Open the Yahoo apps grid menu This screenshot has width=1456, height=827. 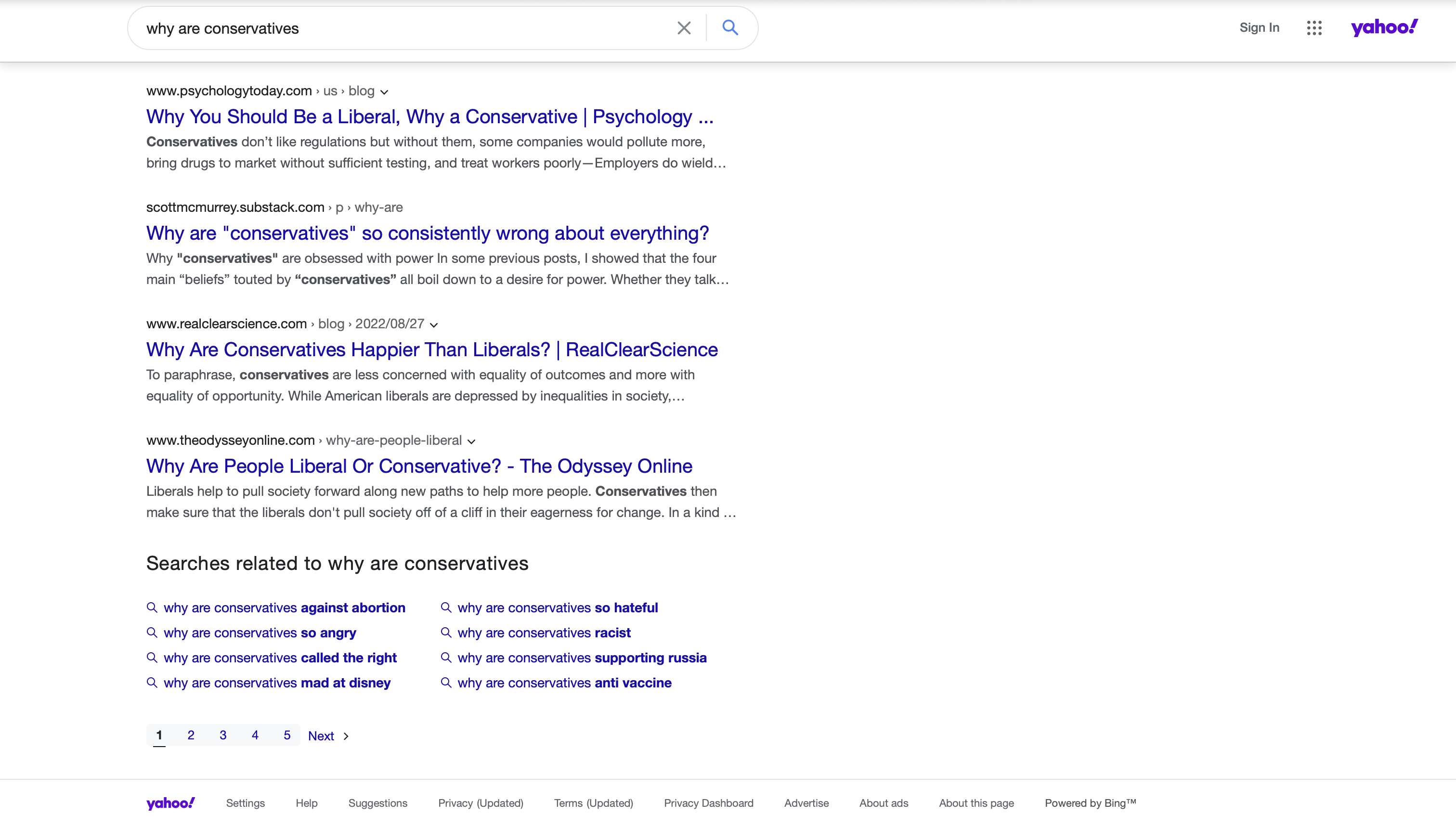pyautogui.click(x=1314, y=28)
